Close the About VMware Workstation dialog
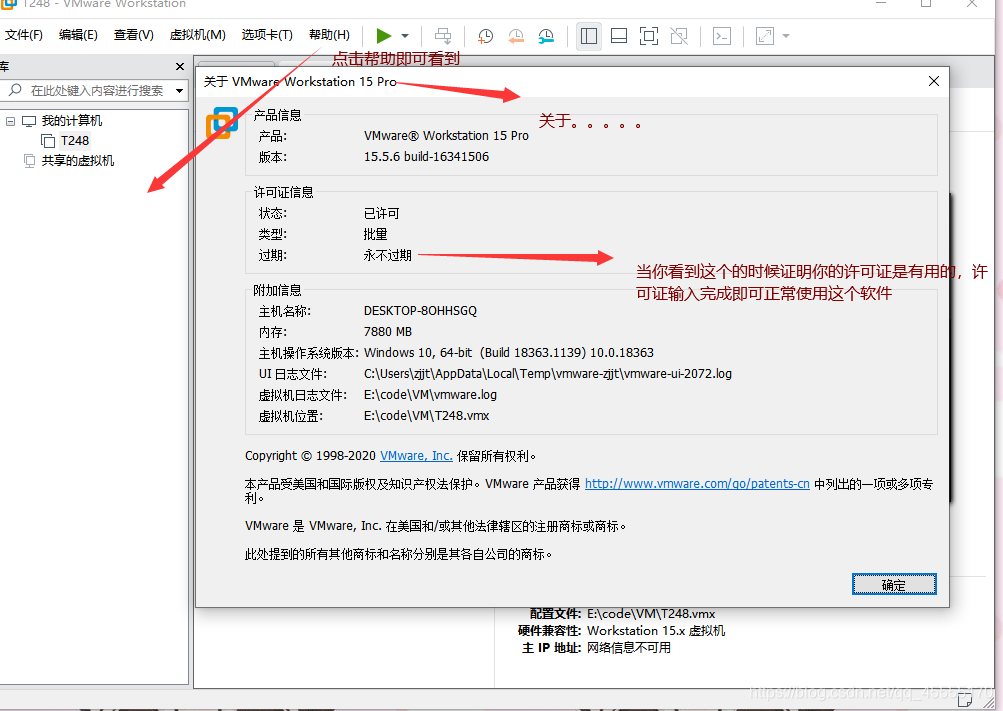This screenshot has height=711, width=1003. 934,81
